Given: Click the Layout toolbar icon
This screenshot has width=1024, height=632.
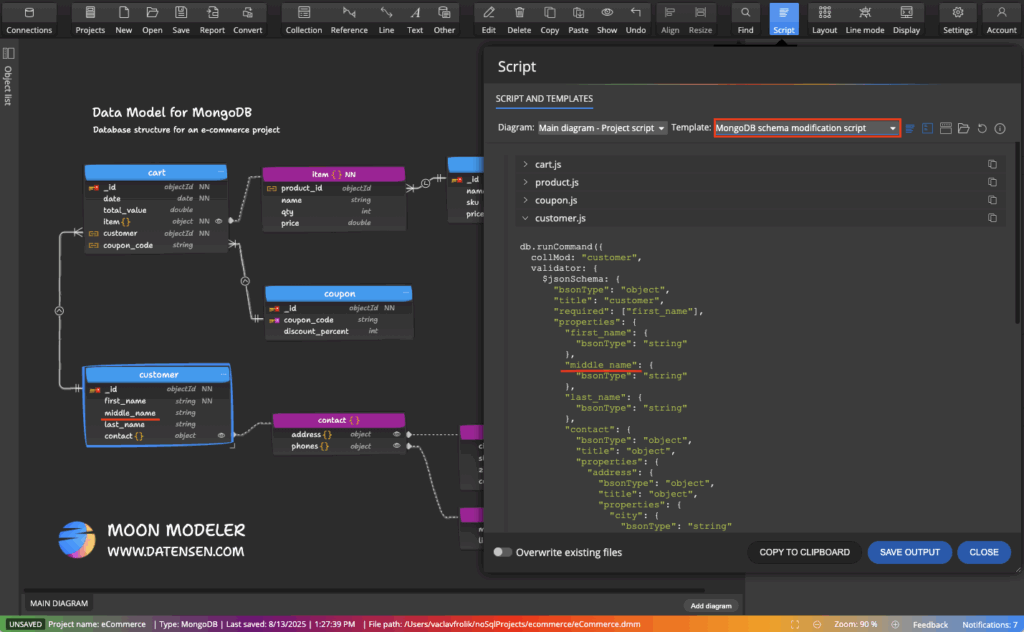Looking at the screenshot, I should [824, 20].
